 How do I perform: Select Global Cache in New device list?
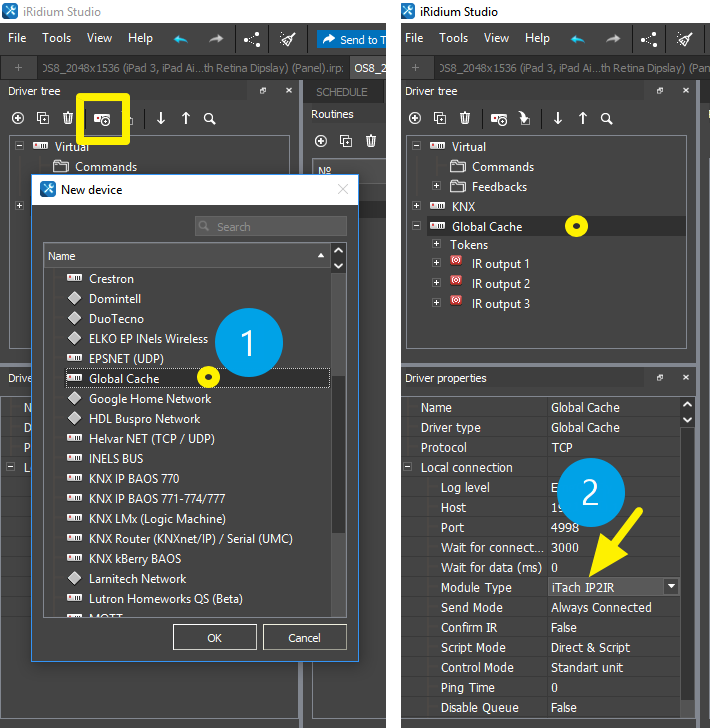pos(197,378)
